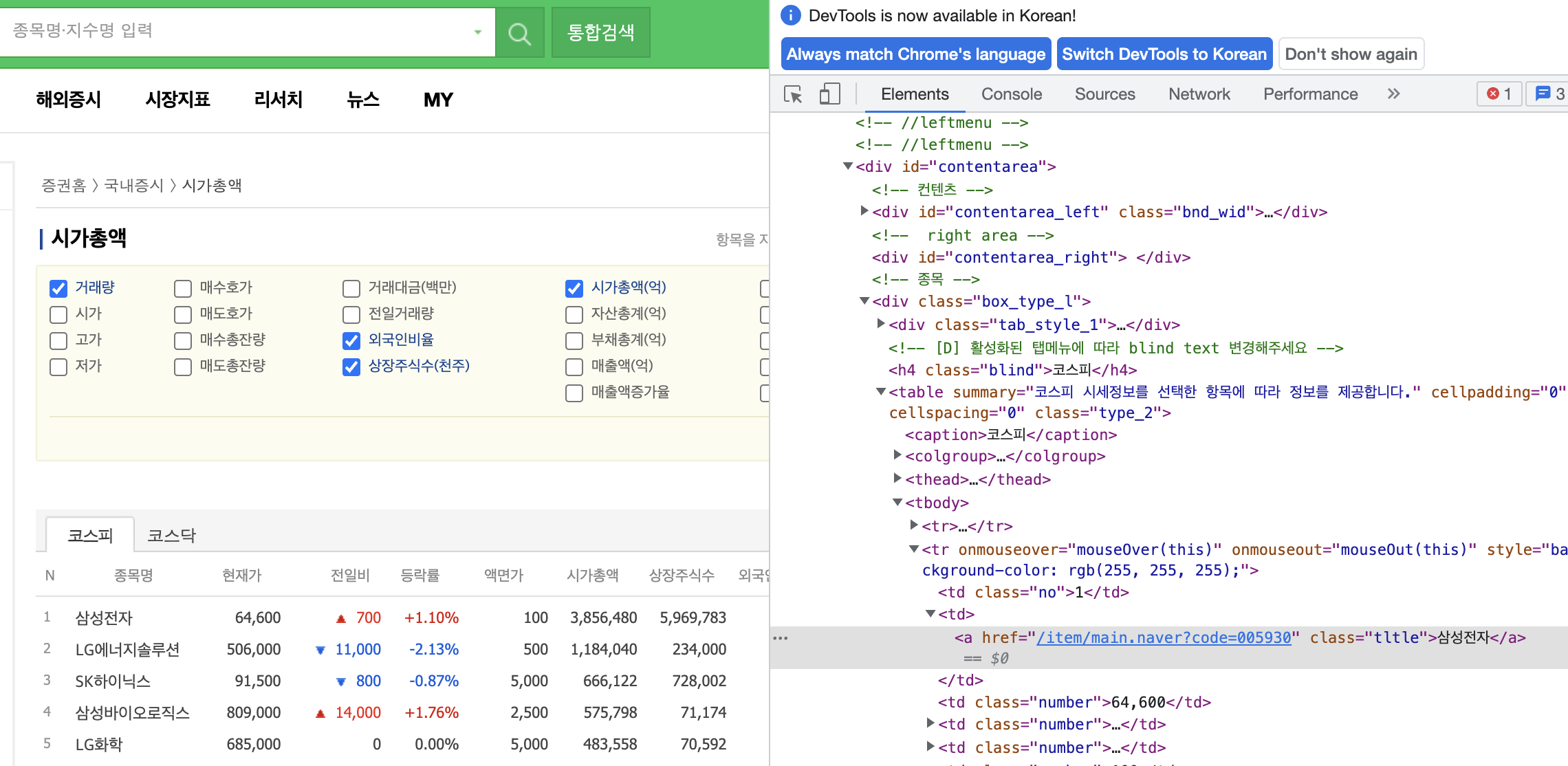Switch to the Console tab
This screenshot has width=1568, height=766.
coord(1011,94)
